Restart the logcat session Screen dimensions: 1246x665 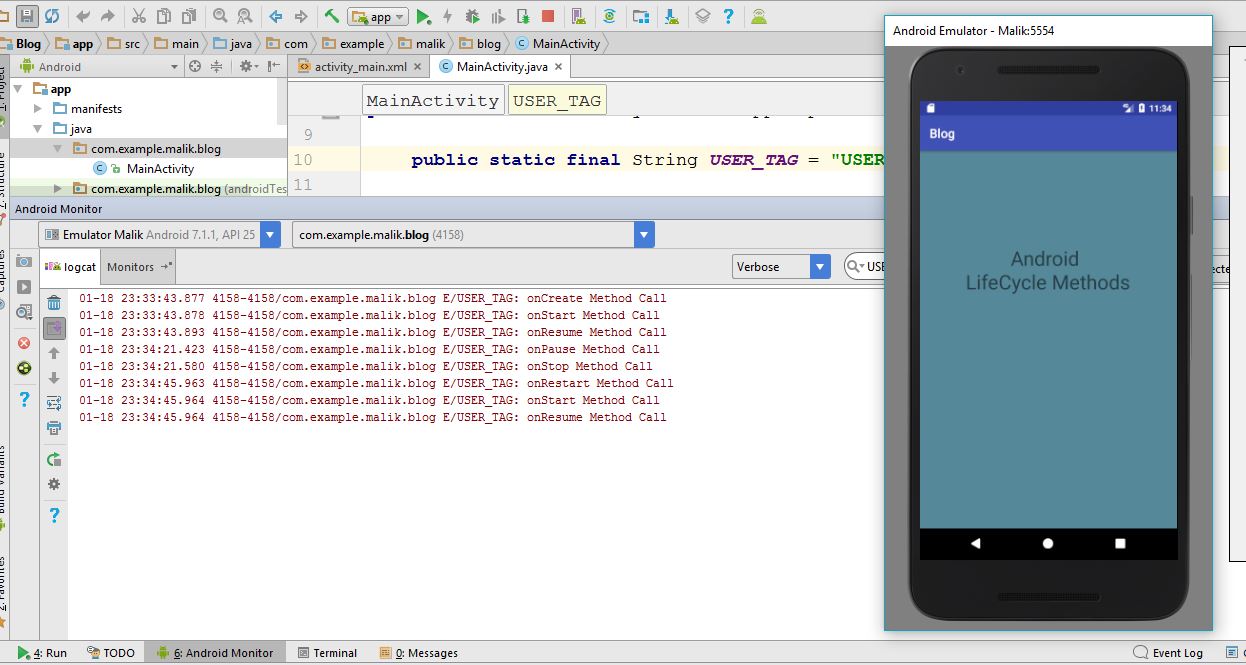point(55,455)
